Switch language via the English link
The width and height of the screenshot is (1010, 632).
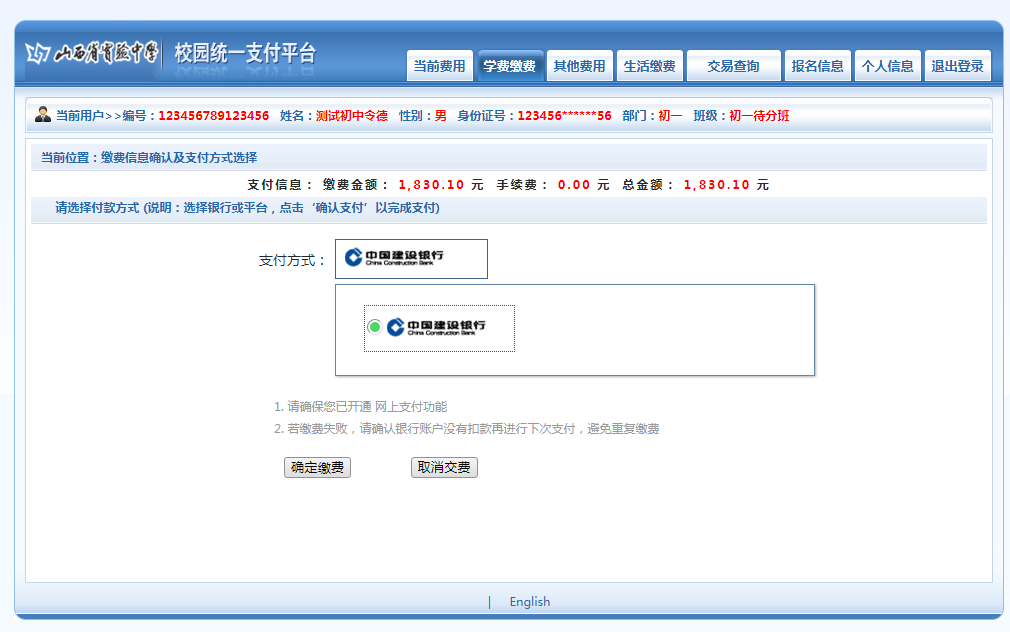click(529, 602)
